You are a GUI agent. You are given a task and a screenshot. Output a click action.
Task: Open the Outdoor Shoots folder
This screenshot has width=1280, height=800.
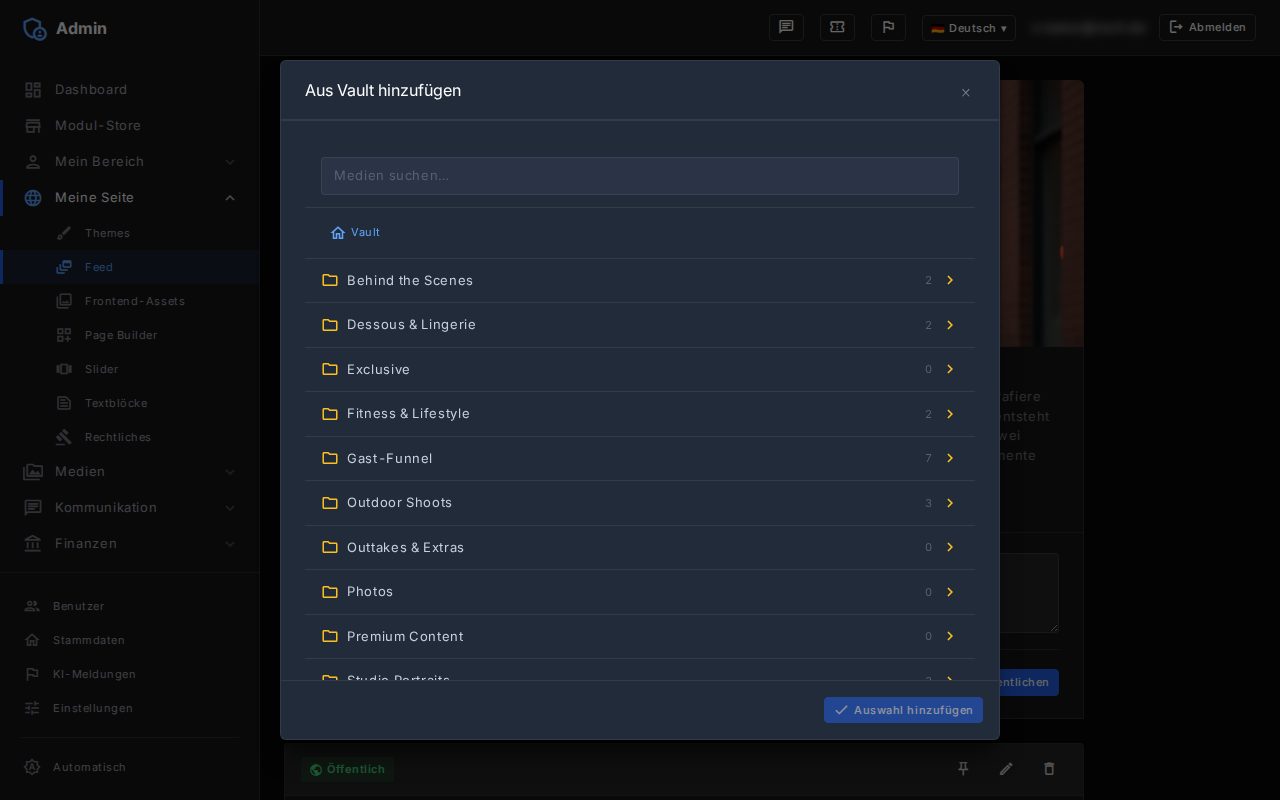pyautogui.click(x=640, y=503)
